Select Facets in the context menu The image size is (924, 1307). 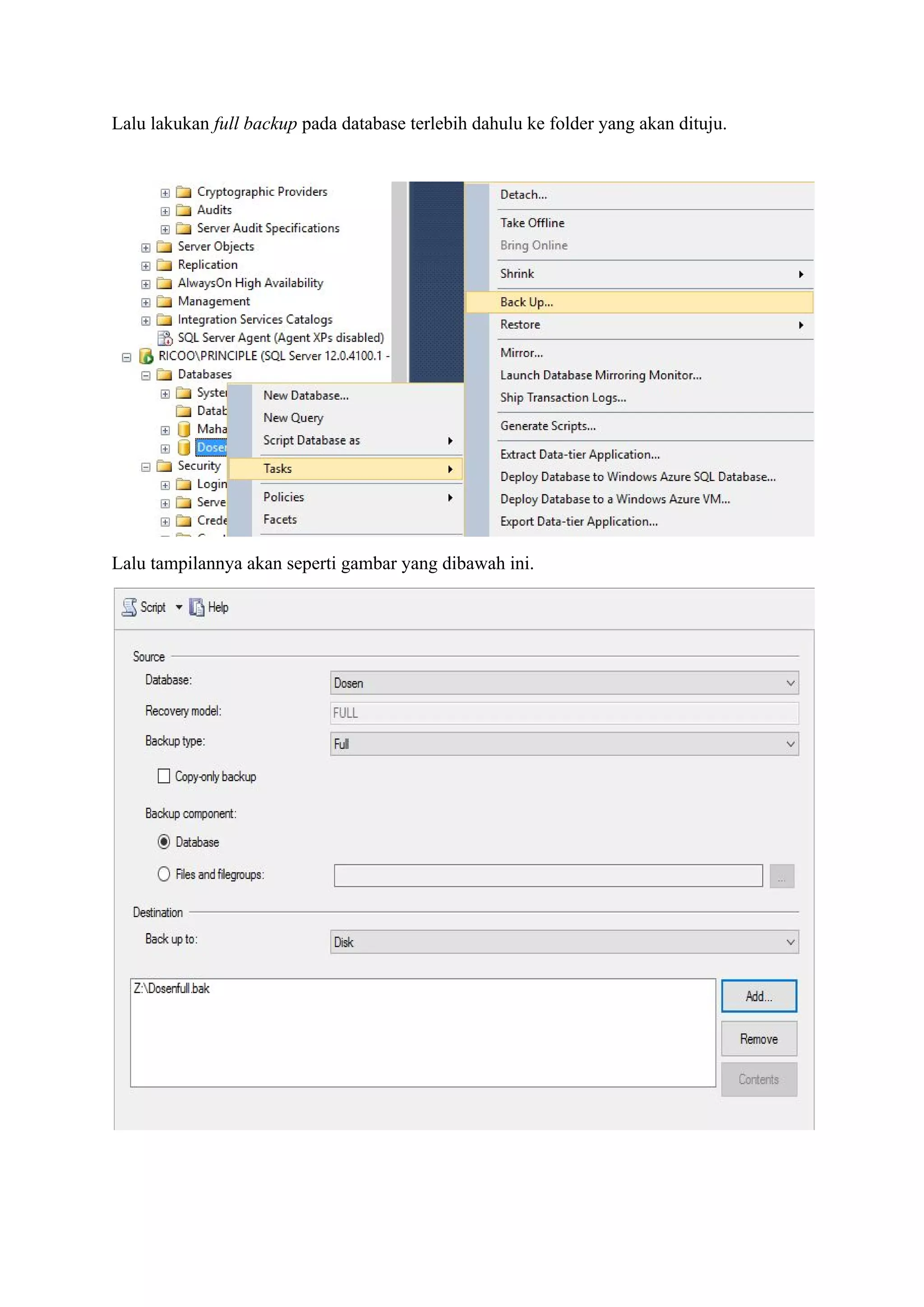click(x=345, y=519)
